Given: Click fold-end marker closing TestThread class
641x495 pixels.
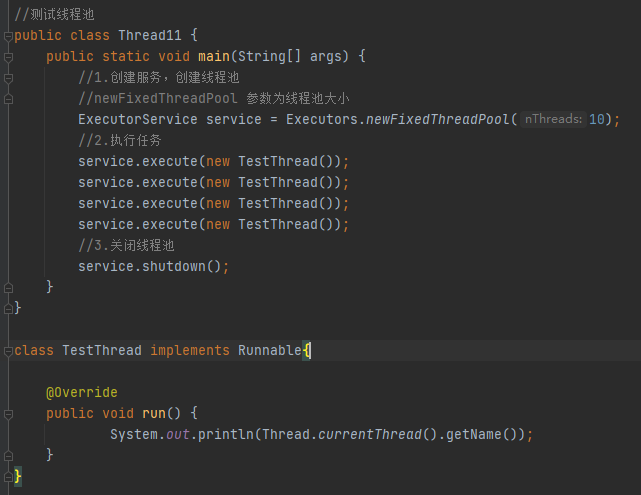Looking at the screenshot, I should click(8, 476).
